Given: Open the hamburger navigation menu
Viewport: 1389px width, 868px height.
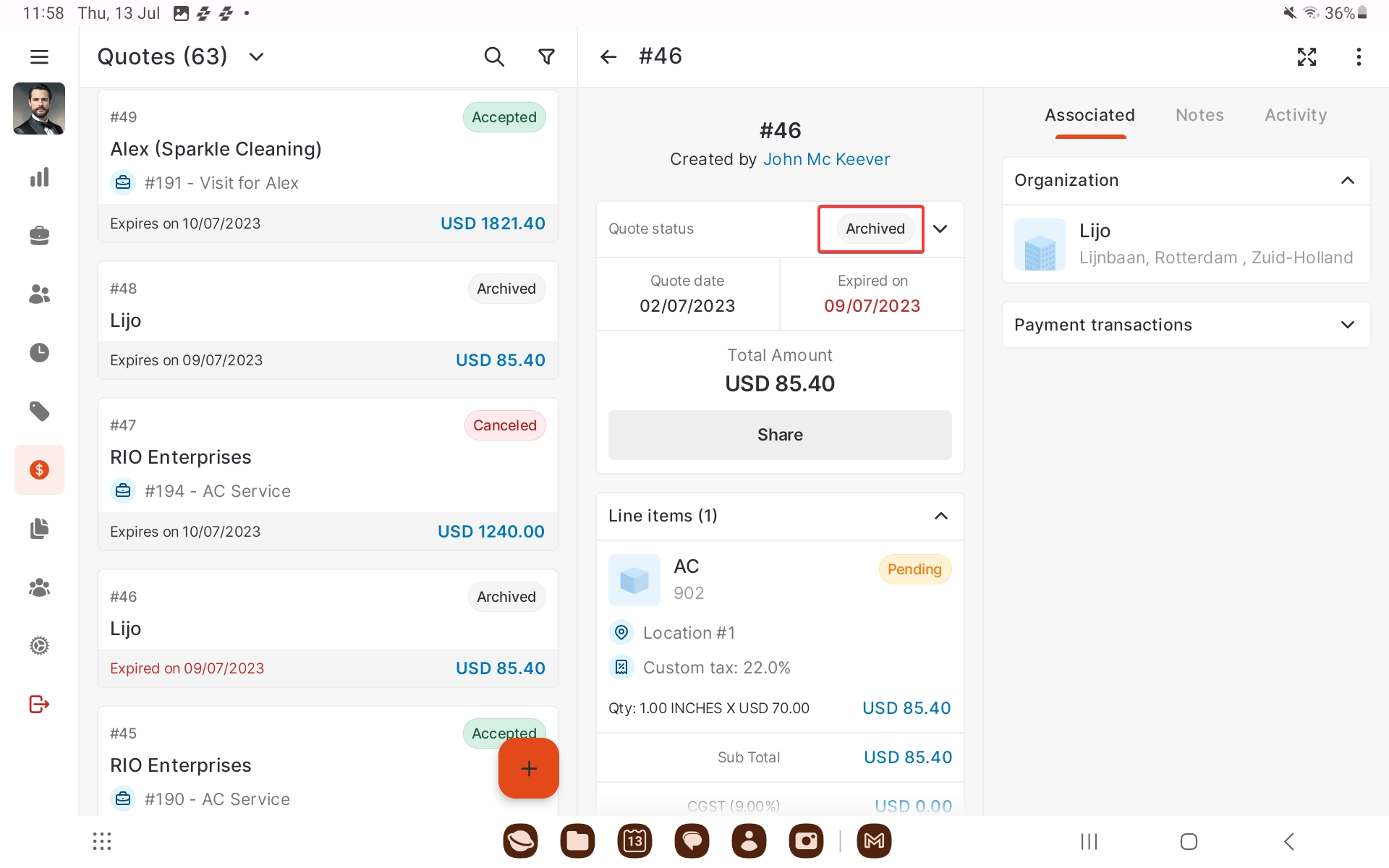Looking at the screenshot, I should (39, 56).
